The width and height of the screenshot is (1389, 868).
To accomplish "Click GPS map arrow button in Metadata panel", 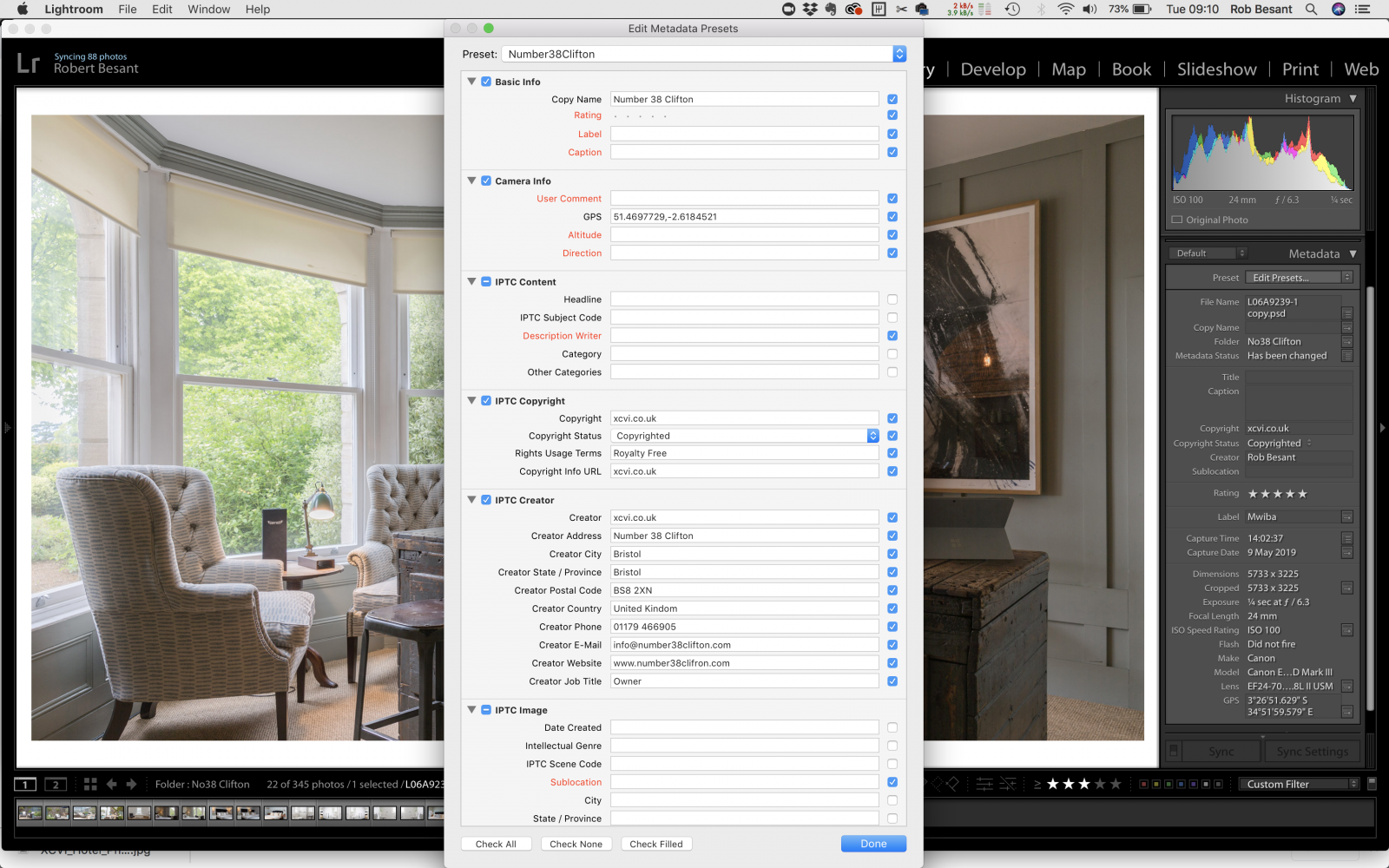I will point(1347,712).
